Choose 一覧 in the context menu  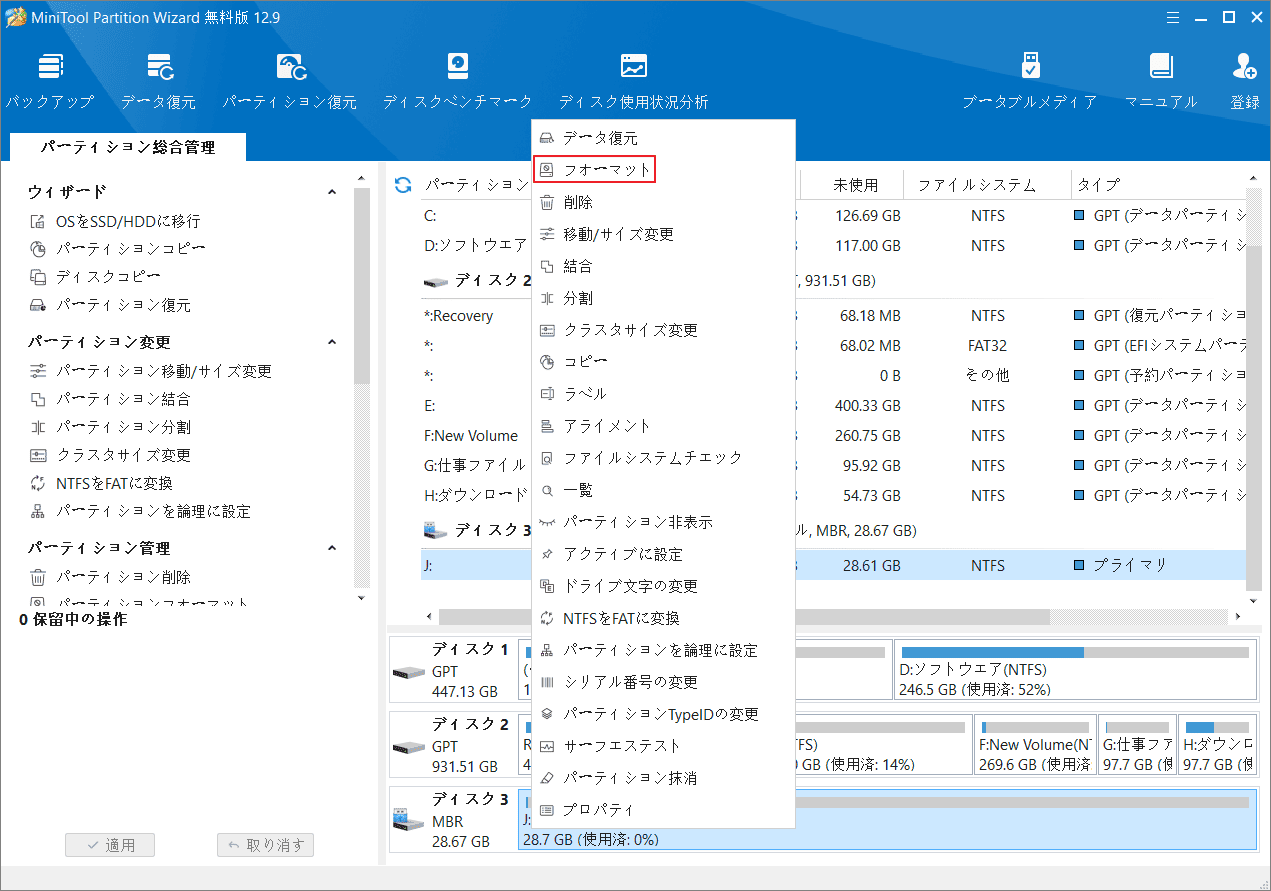[x=663, y=490]
